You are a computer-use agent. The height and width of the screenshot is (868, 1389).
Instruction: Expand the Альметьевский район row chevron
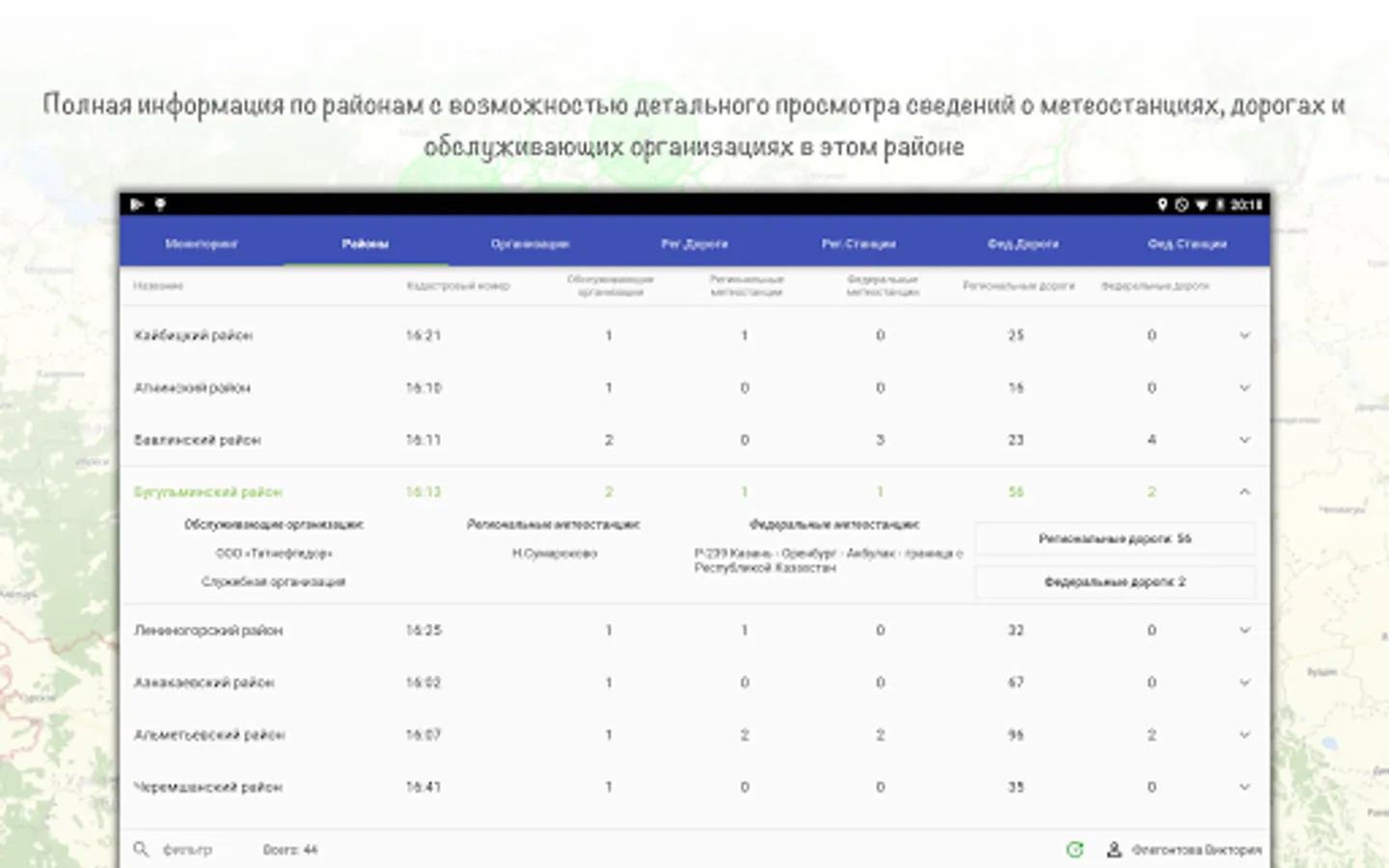(1244, 735)
